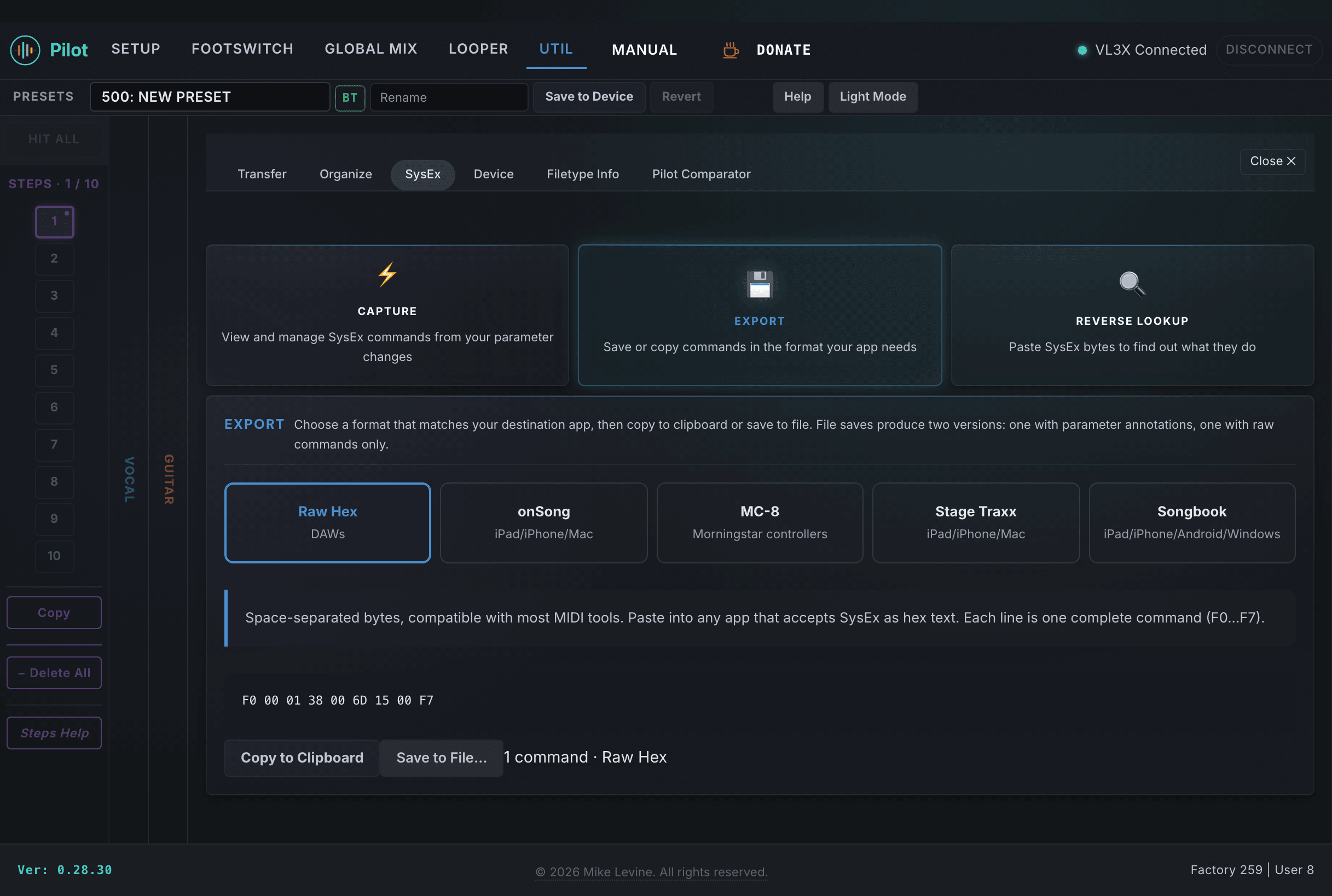1332x896 pixels.
Task: Click the VL3X Connected status text
Action: [1151, 50]
